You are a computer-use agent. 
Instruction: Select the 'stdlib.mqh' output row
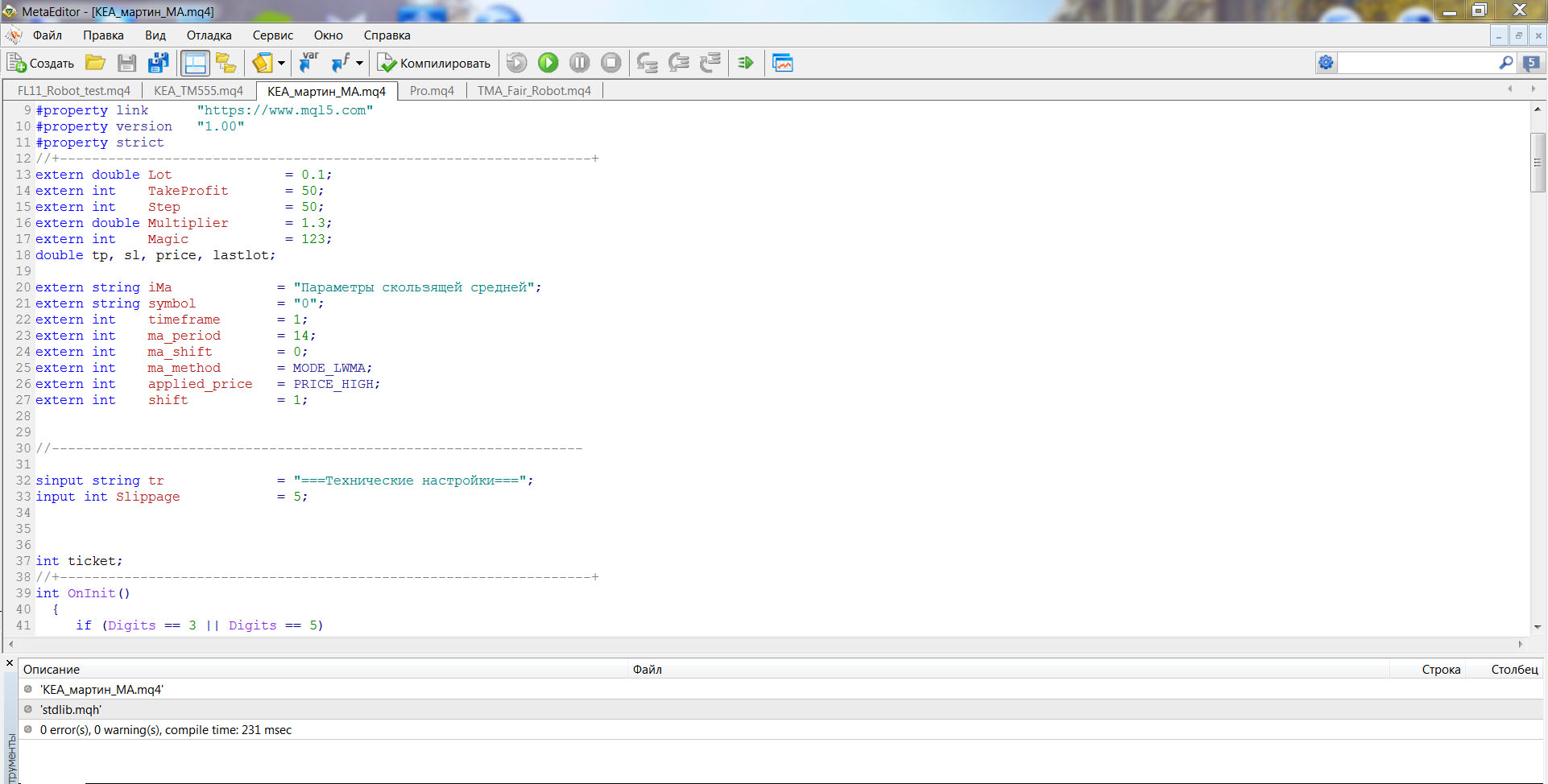click(x=780, y=710)
